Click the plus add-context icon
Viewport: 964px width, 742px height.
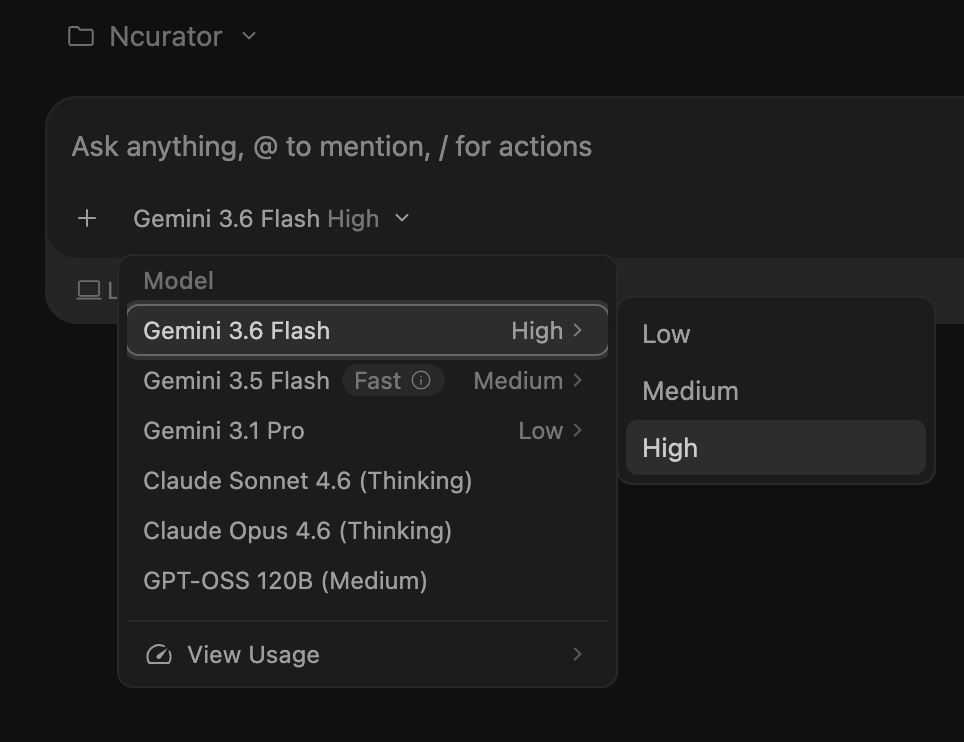pos(87,218)
